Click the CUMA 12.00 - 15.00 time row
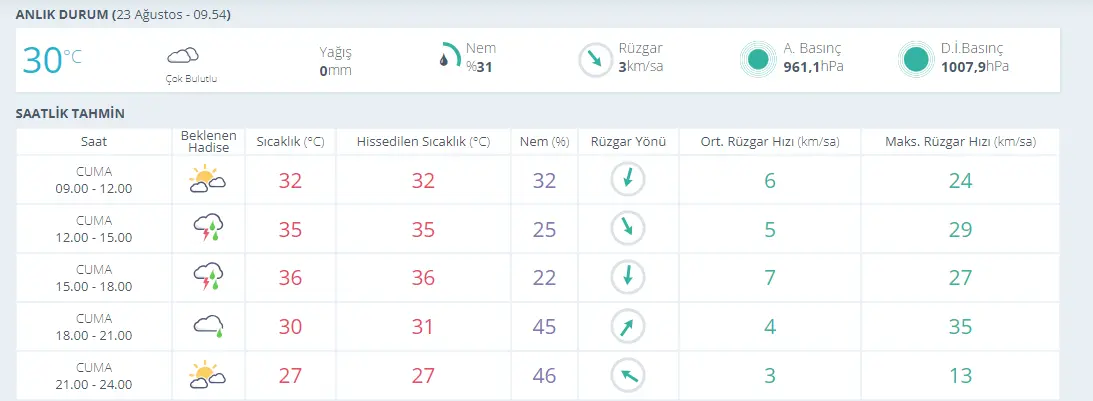The height and width of the screenshot is (401, 1093). pyautogui.click(x=94, y=229)
